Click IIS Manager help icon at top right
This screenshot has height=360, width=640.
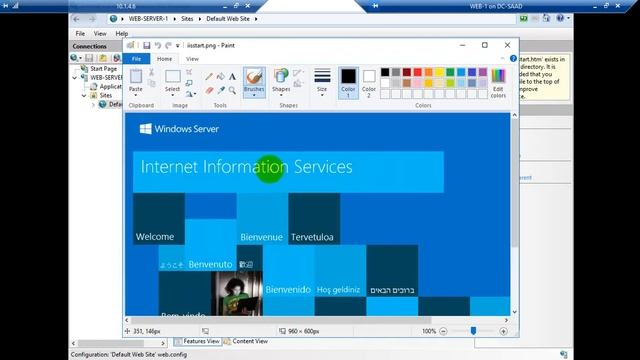coord(560,18)
